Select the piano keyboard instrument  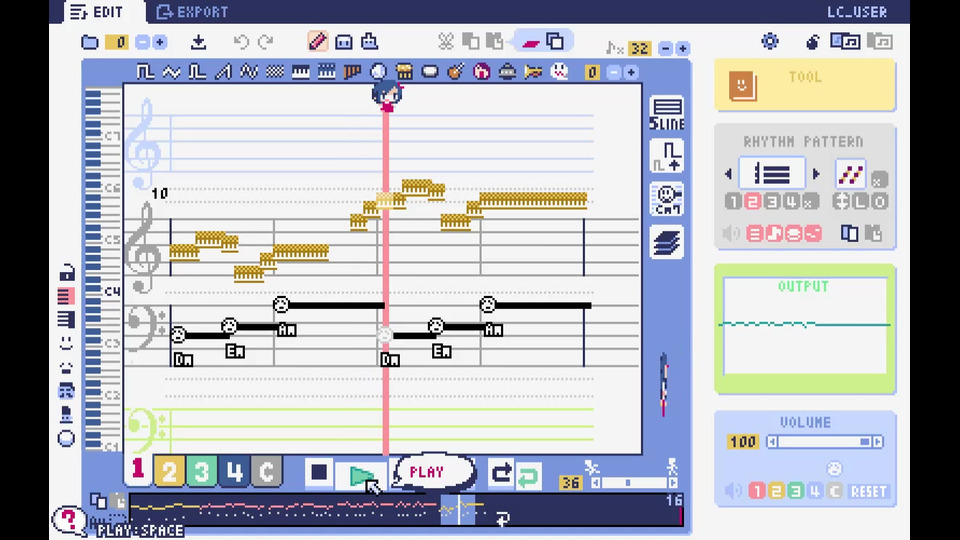coord(301,72)
